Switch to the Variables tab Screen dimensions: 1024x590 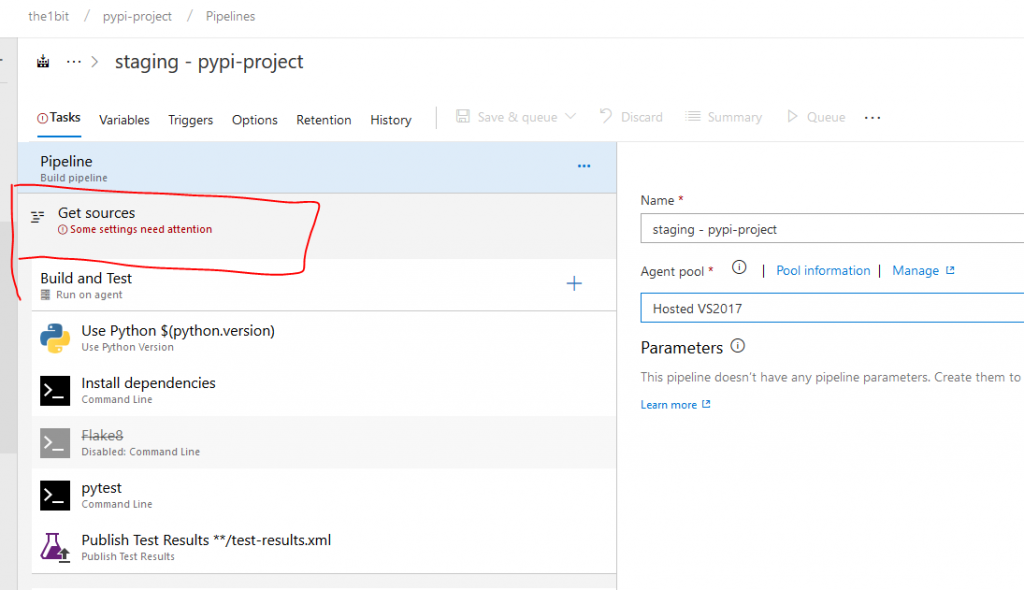(124, 120)
